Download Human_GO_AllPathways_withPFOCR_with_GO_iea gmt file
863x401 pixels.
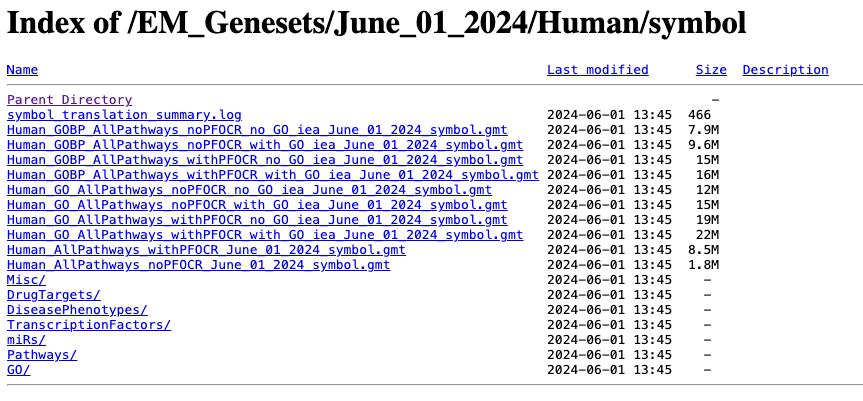pos(265,235)
